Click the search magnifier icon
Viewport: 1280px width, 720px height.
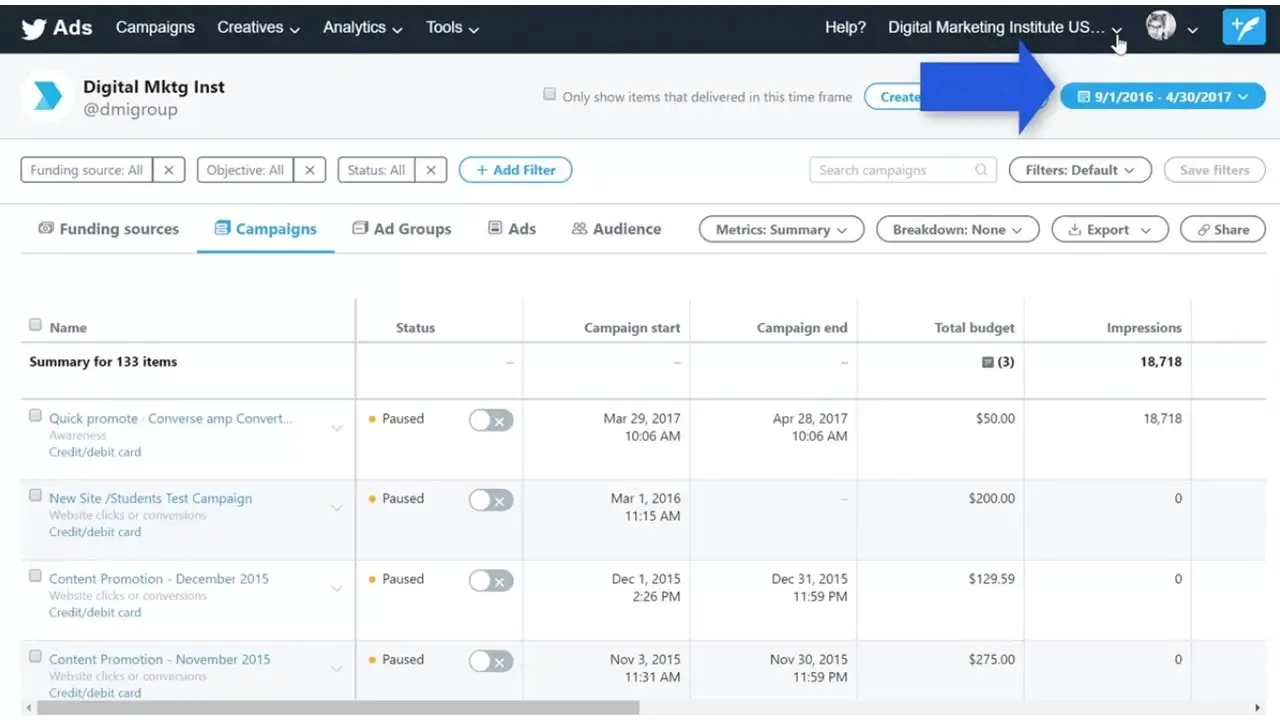click(981, 170)
